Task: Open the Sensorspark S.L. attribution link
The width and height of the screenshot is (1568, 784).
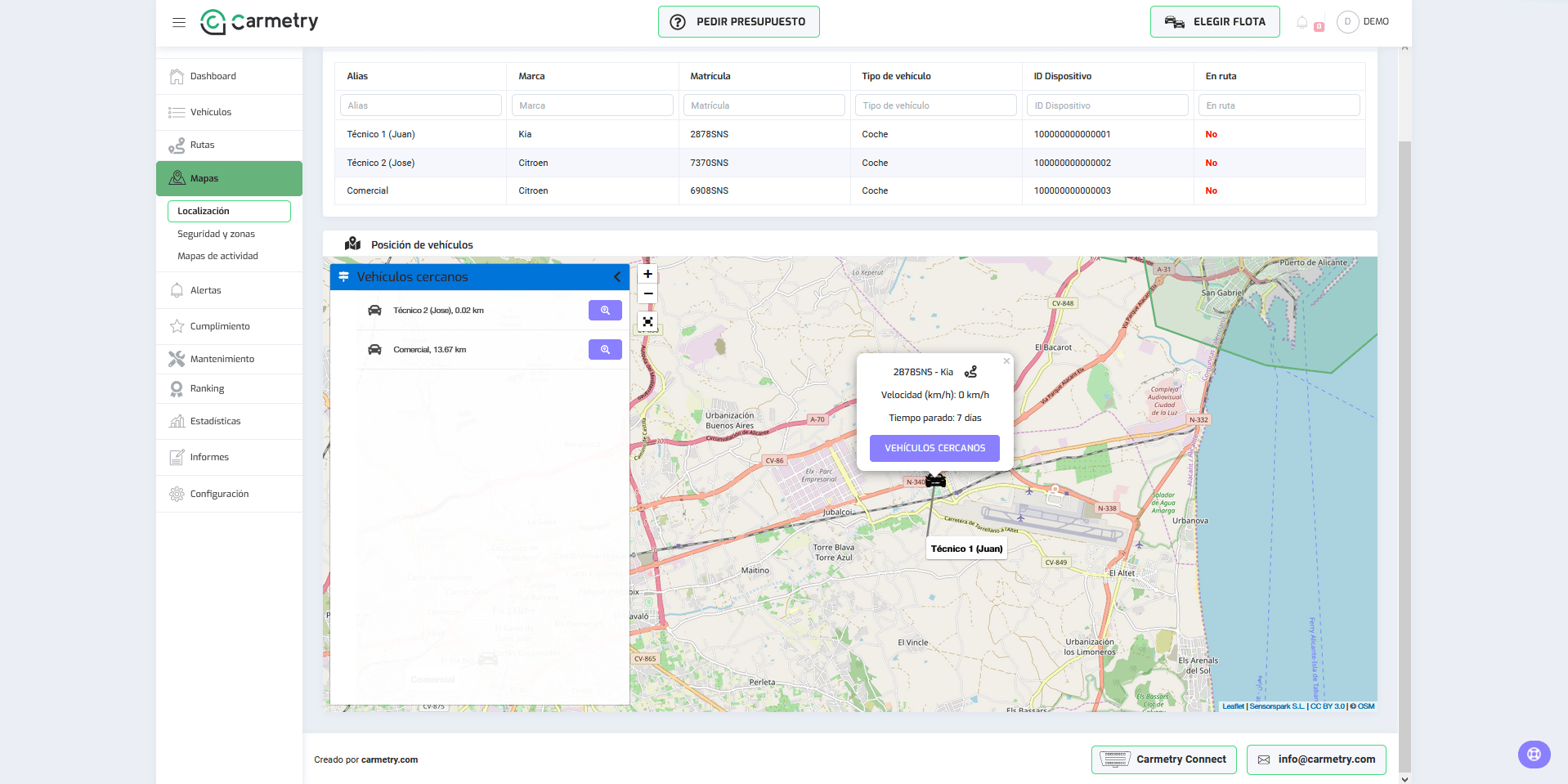Action: coord(1277,706)
